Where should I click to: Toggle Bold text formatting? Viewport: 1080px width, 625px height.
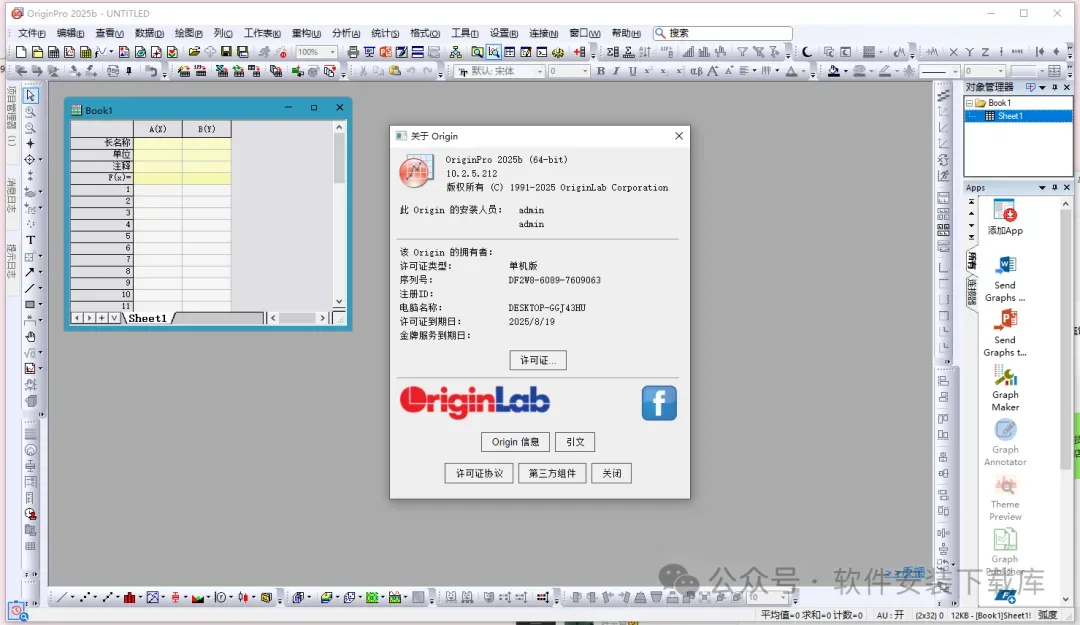click(x=601, y=71)
